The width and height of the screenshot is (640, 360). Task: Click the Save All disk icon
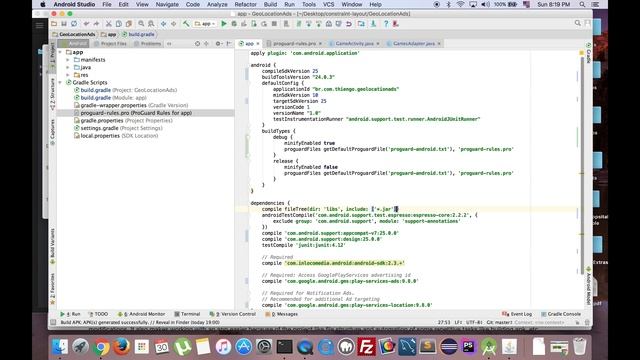[64, 24]
